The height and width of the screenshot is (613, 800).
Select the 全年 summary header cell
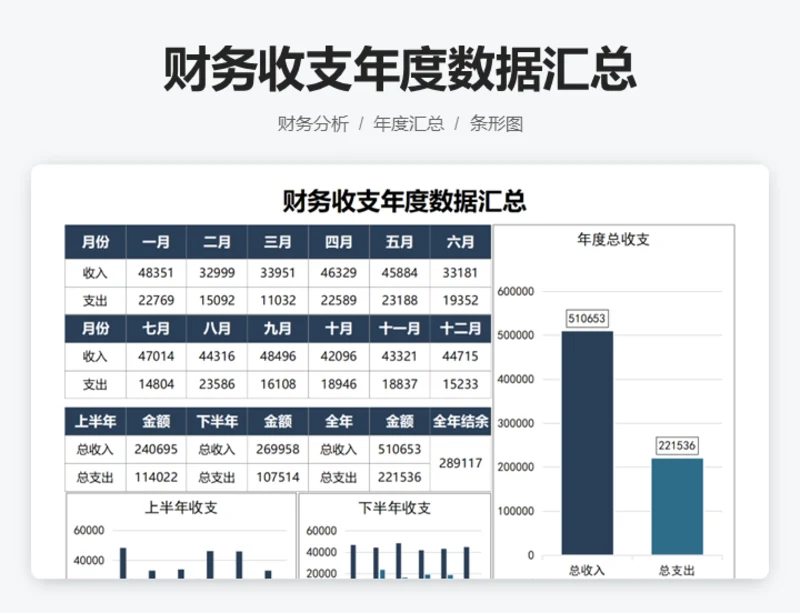(x=339, y=422)
